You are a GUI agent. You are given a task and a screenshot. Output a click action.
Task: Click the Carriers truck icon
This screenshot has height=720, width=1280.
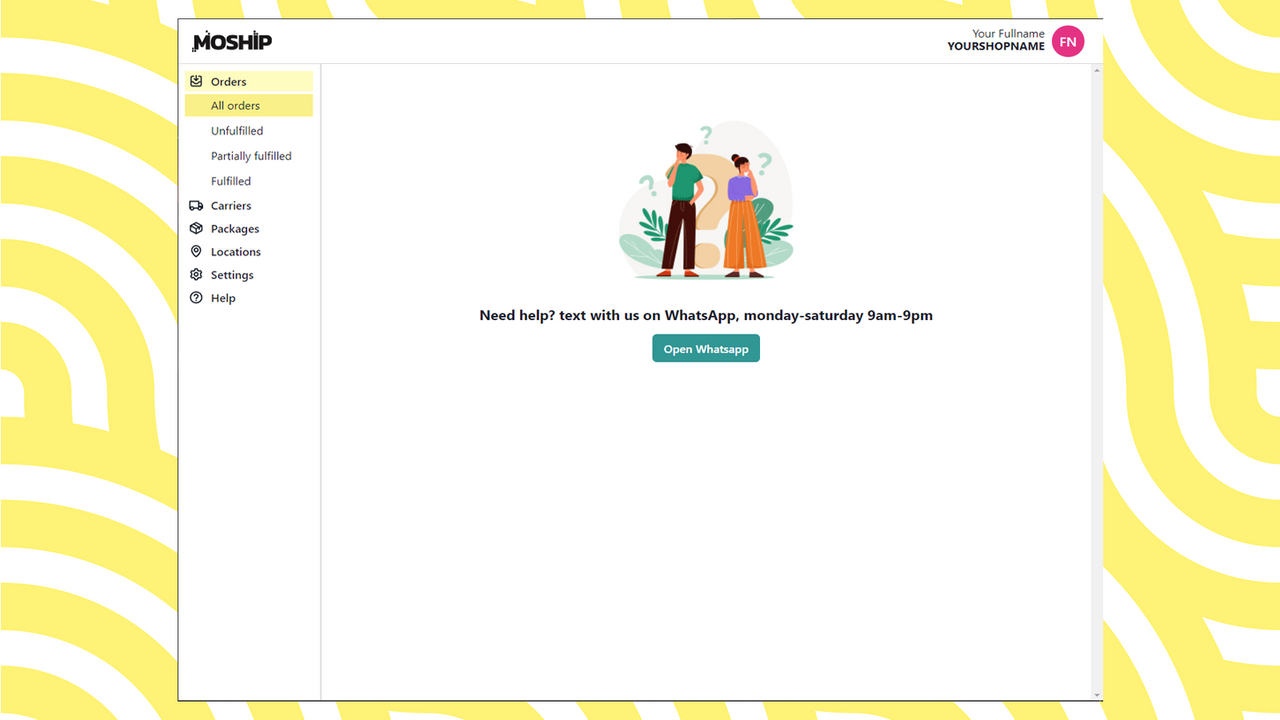tap(196, 205)
